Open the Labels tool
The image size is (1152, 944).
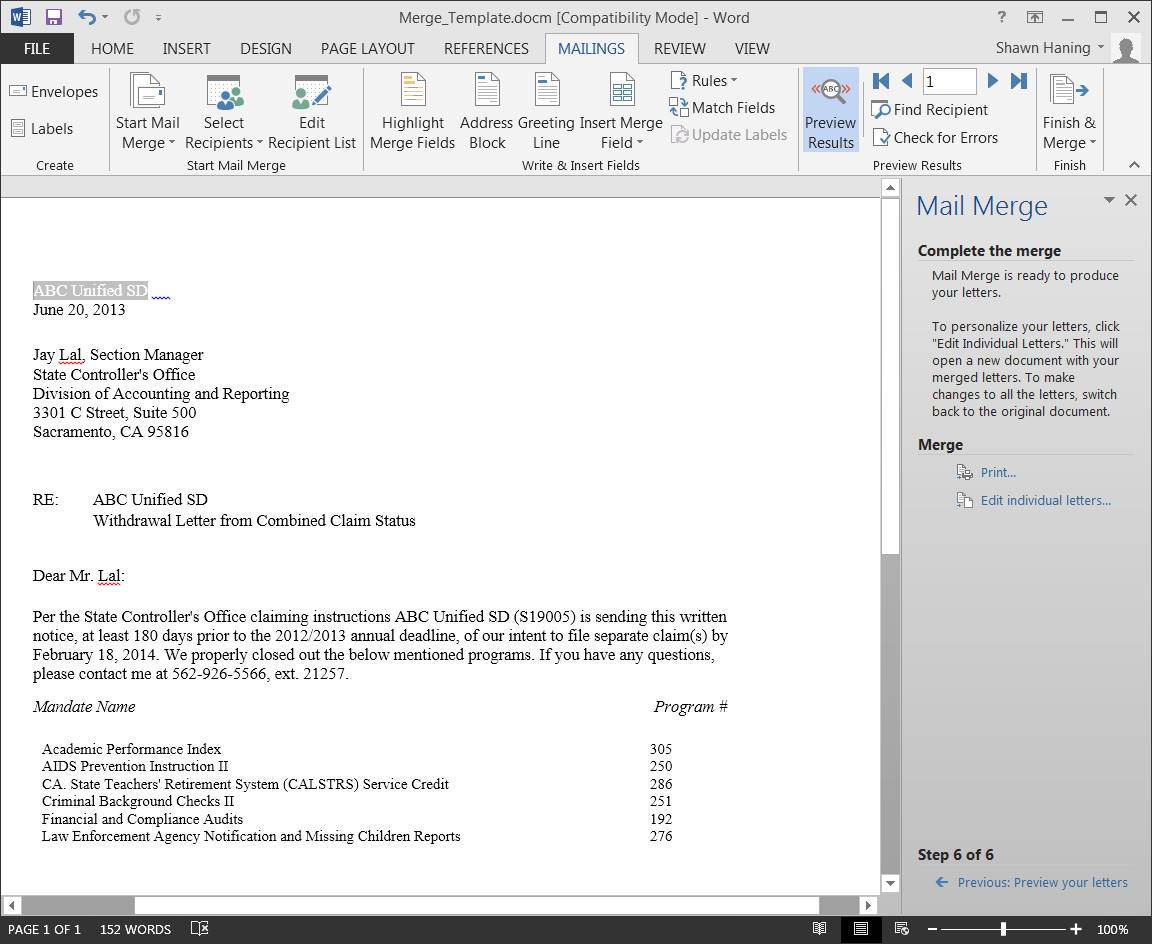pos(42,129)
